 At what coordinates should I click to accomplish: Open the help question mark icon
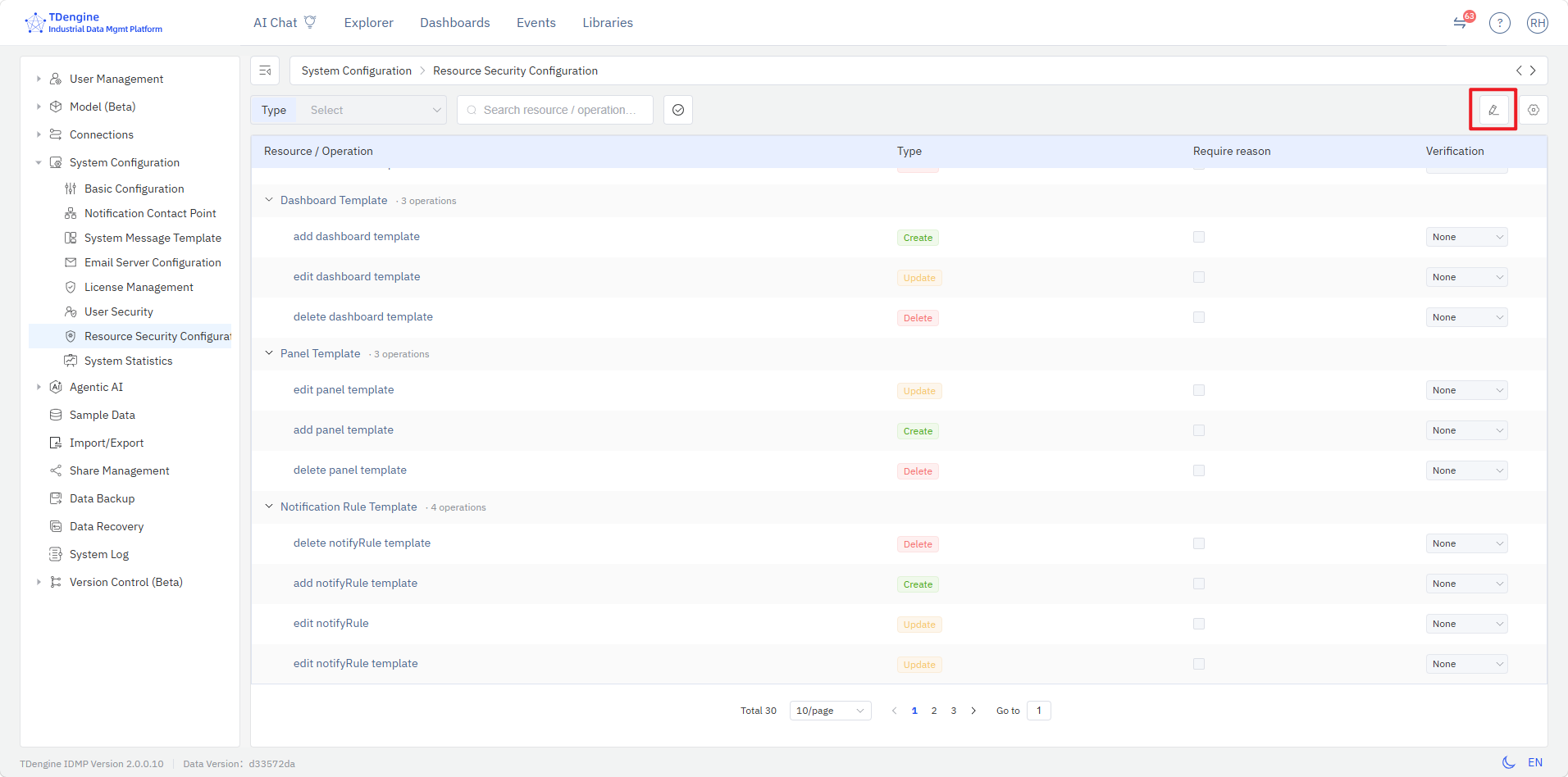point(1500,23)
